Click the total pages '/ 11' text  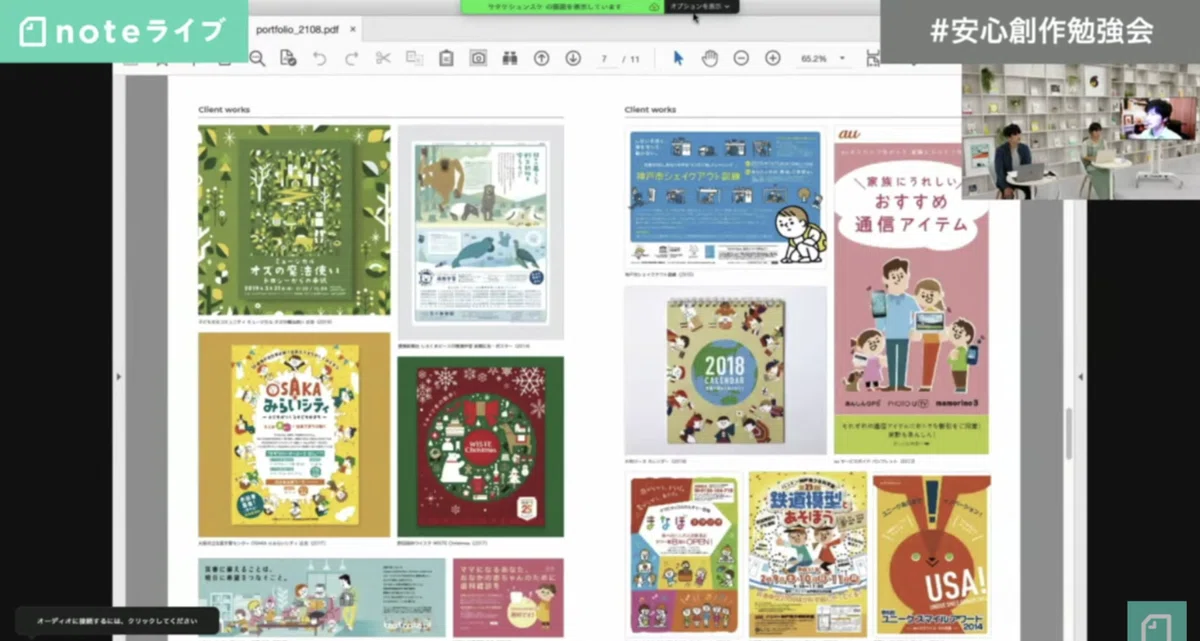coord(631,59)
